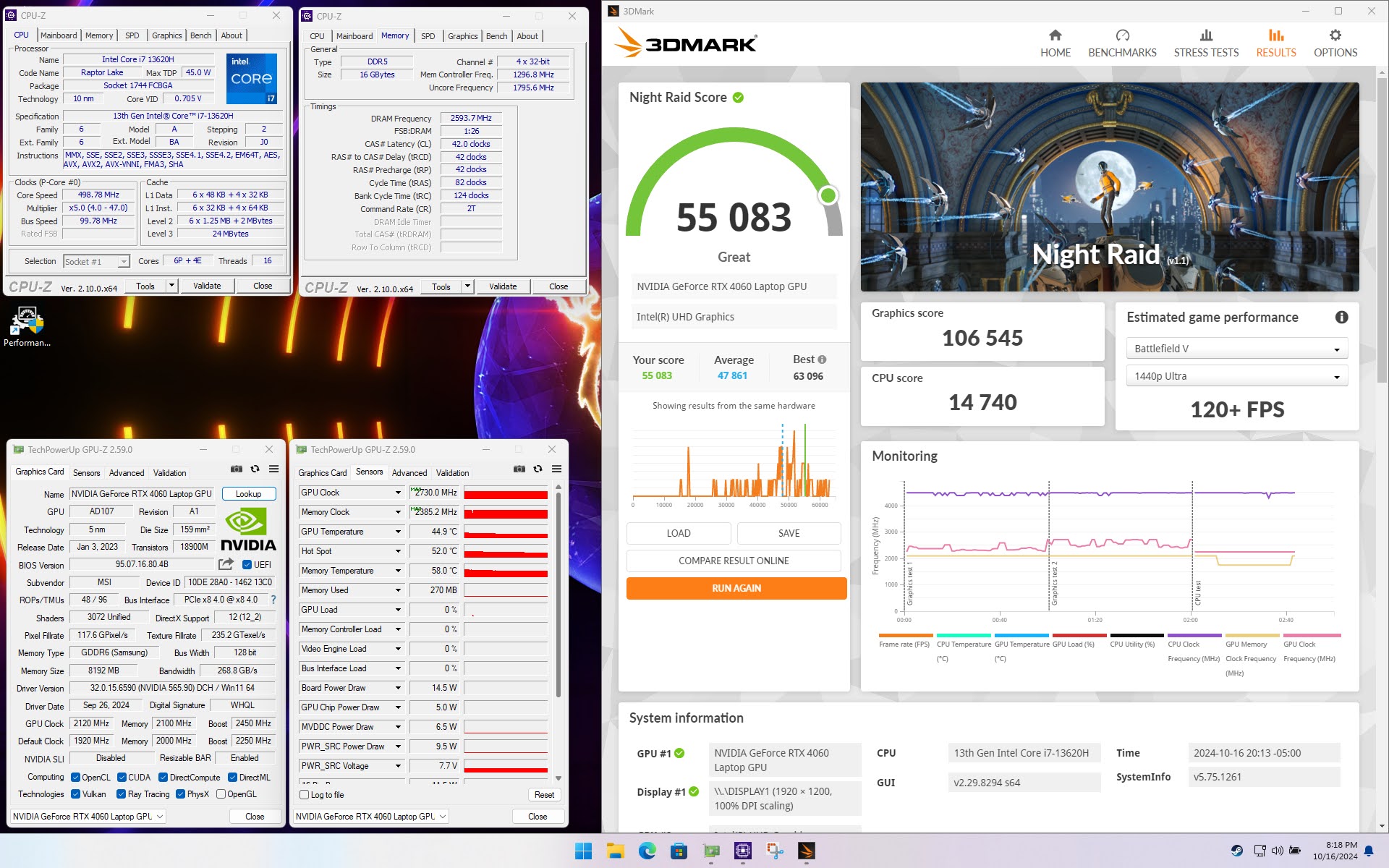Open Sensors tab in left GPU-Z window

click(86, 473)
